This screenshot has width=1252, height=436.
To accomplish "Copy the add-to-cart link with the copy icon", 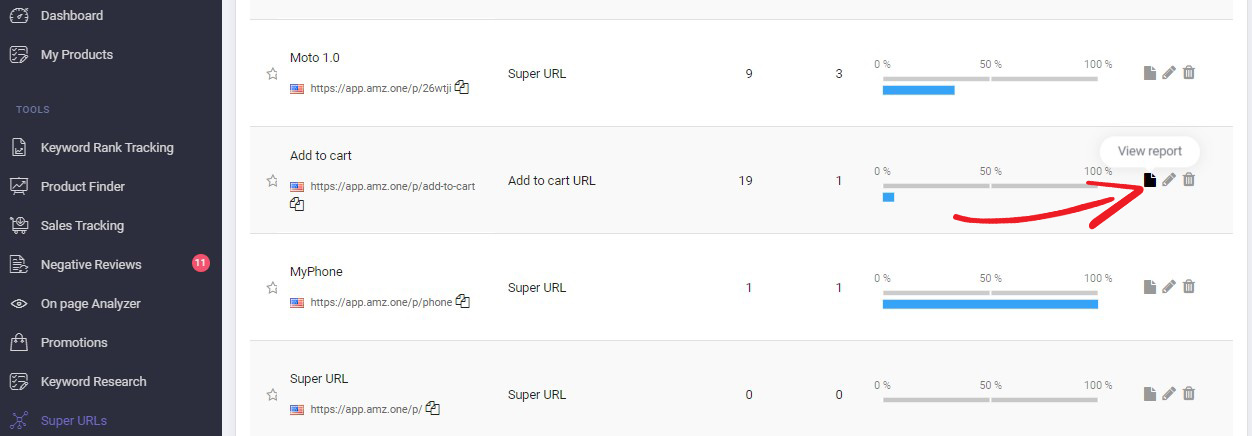I will click(x=297, y=204).
